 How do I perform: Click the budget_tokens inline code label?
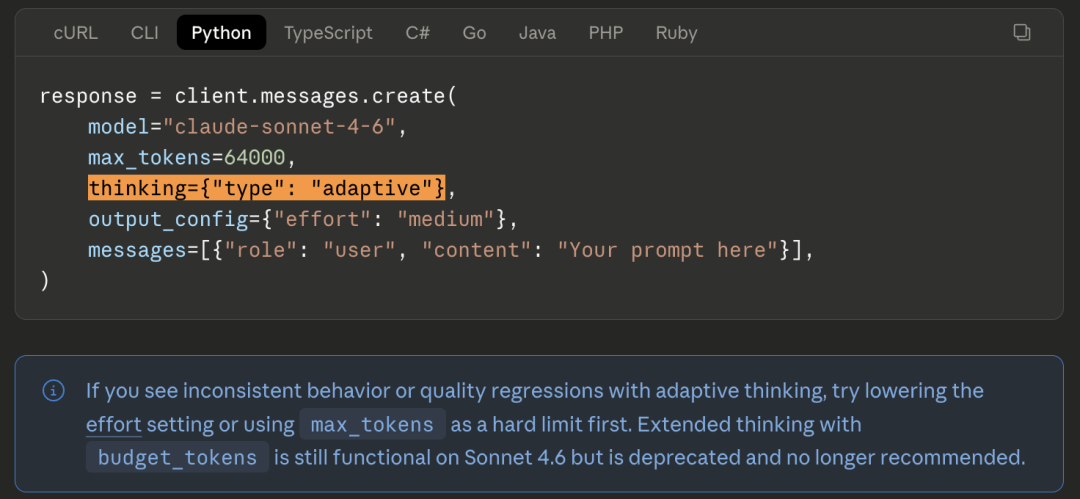point(178,458)
